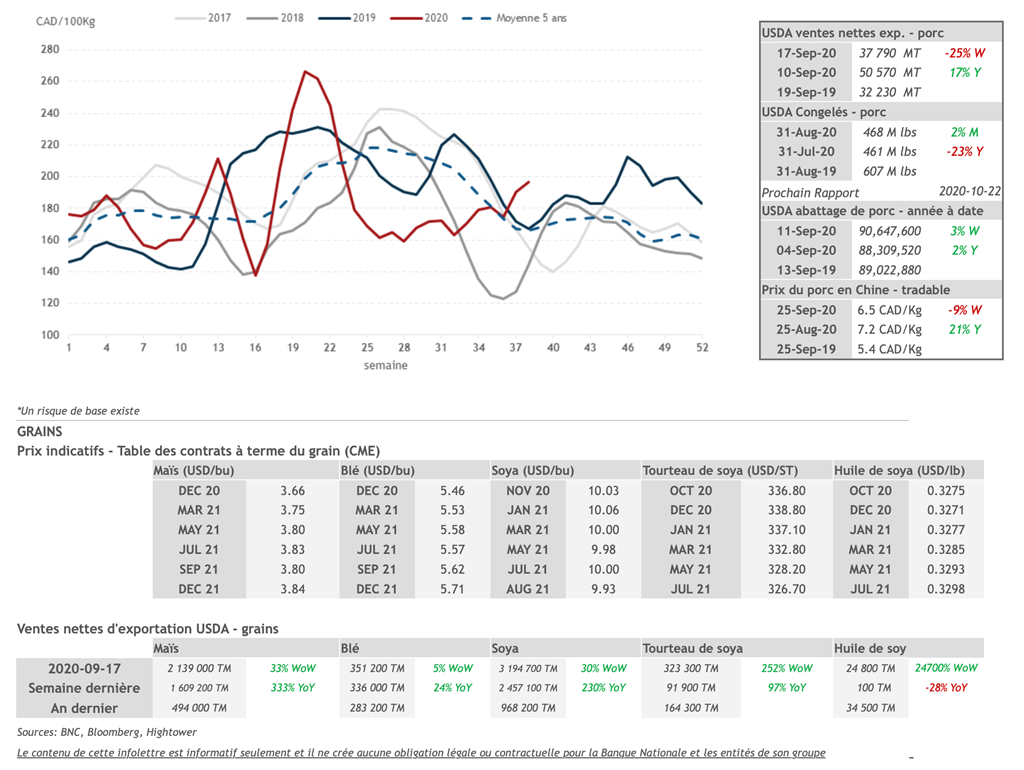Select the An dernier row label
1024x770 pixels.
[84, 708]
